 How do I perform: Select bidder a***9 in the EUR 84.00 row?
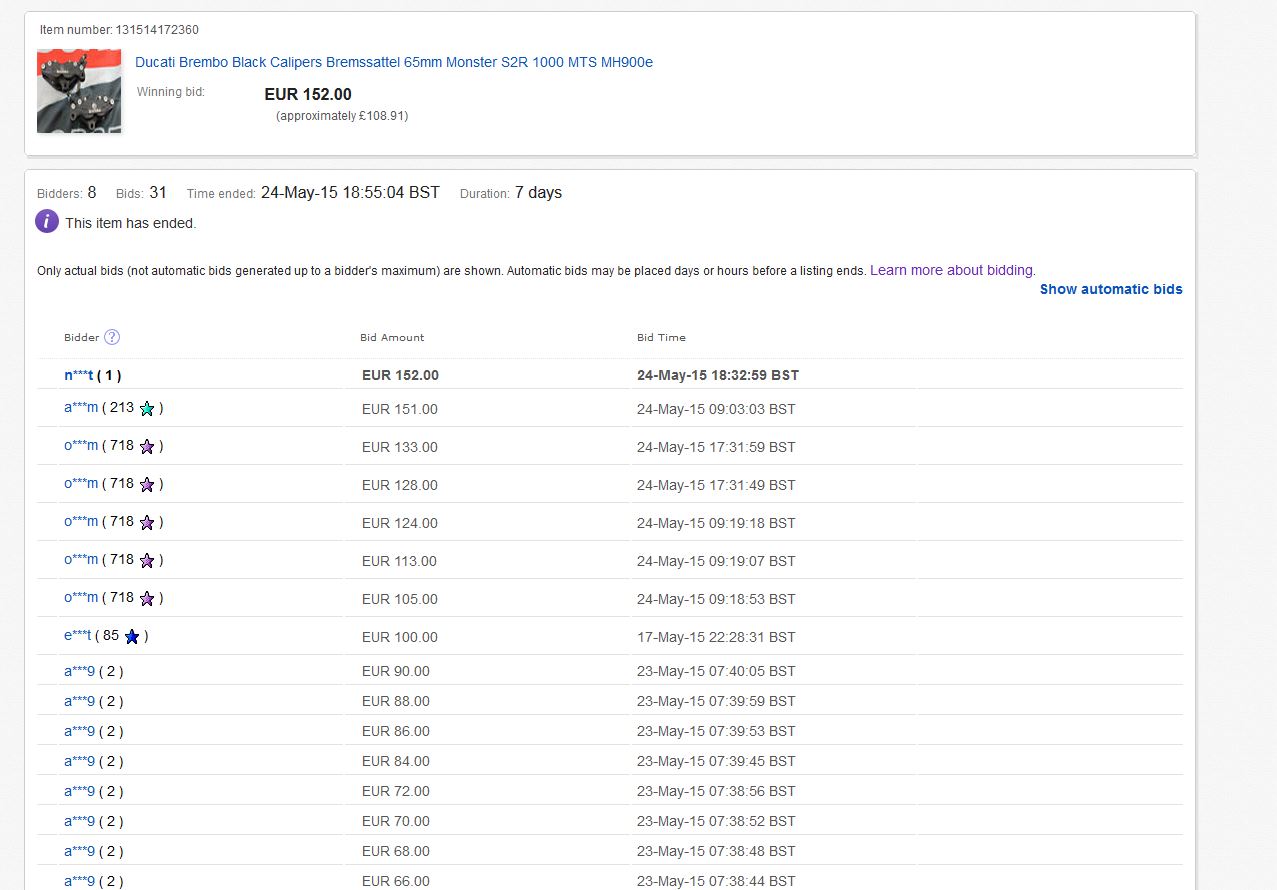[79, 761]
